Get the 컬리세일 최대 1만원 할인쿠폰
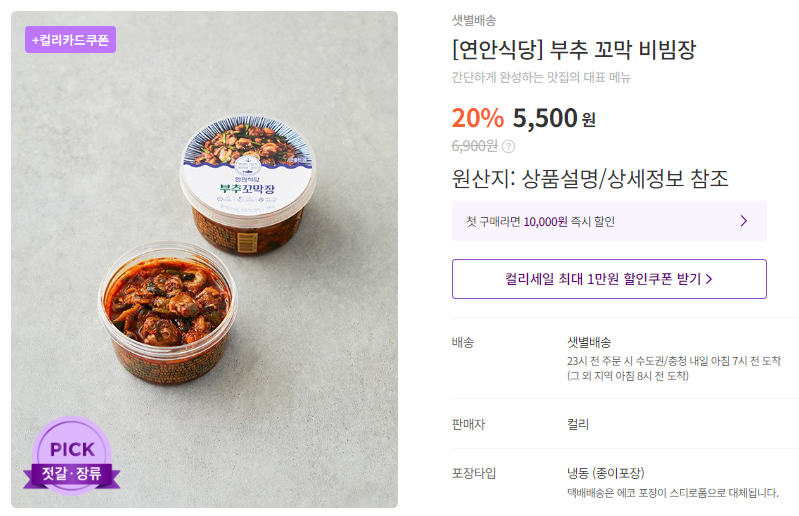 (x=609, y=279)
